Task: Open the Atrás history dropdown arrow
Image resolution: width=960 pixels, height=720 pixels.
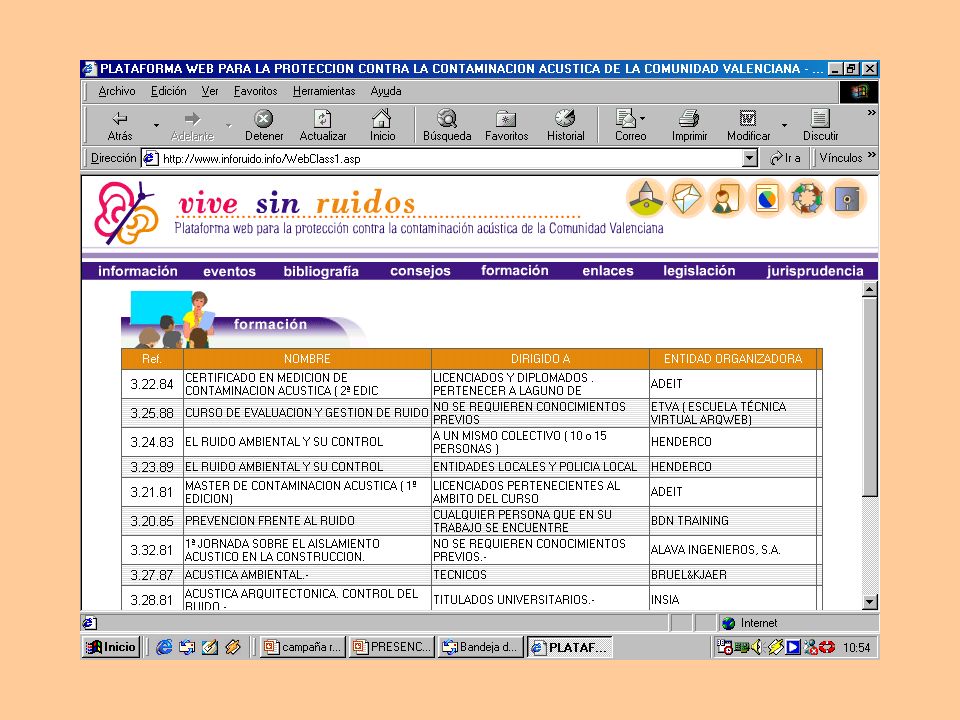Action: (x=156, y=126)
